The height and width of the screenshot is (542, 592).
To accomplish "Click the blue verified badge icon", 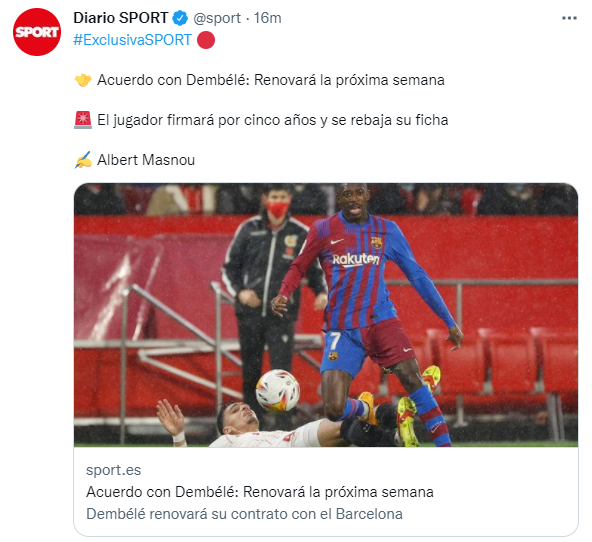I will [180, 18].
